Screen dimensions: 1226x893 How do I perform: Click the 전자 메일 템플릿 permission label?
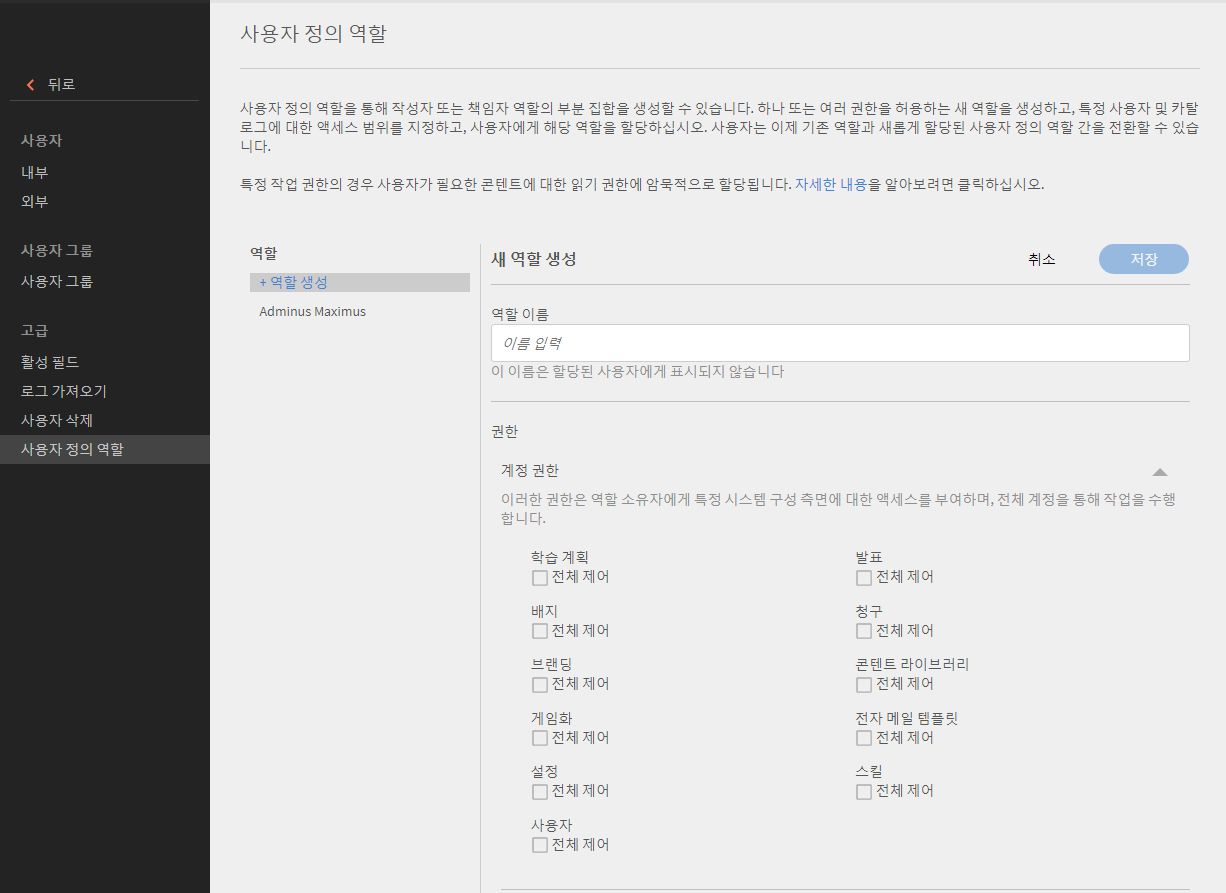click(x=907, y=718)
